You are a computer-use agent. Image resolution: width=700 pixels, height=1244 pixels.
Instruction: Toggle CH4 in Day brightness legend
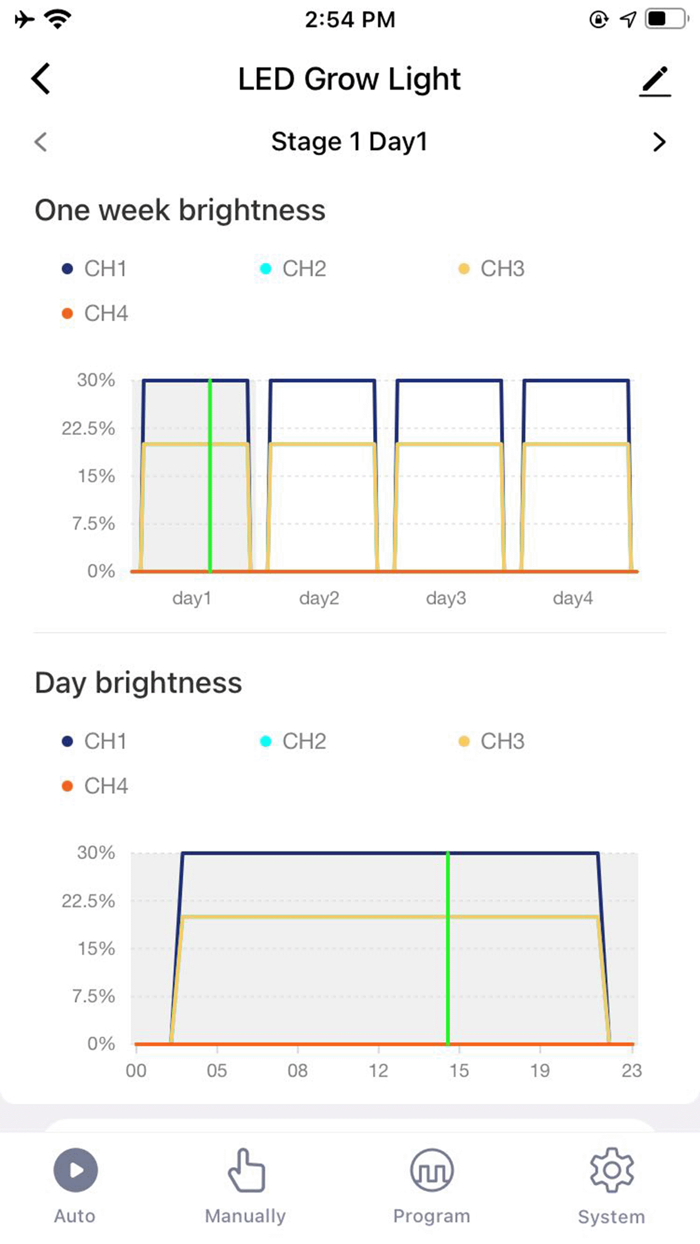click(95, 786)
